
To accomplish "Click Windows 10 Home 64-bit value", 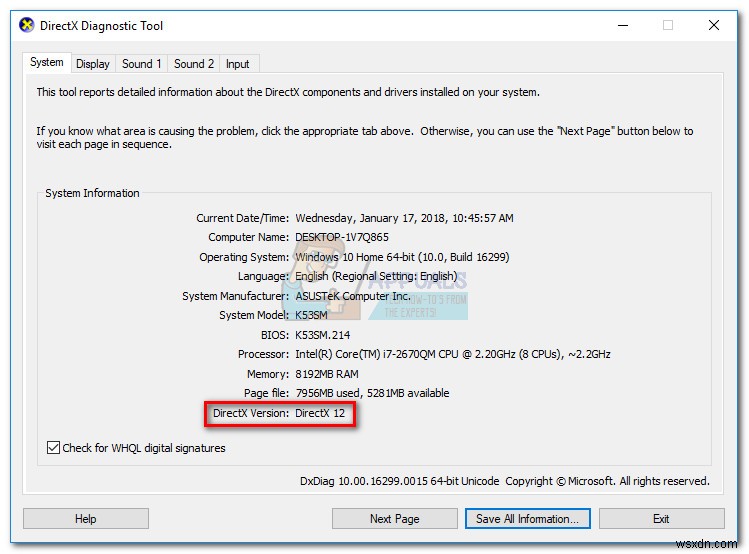I will point(402,257).
